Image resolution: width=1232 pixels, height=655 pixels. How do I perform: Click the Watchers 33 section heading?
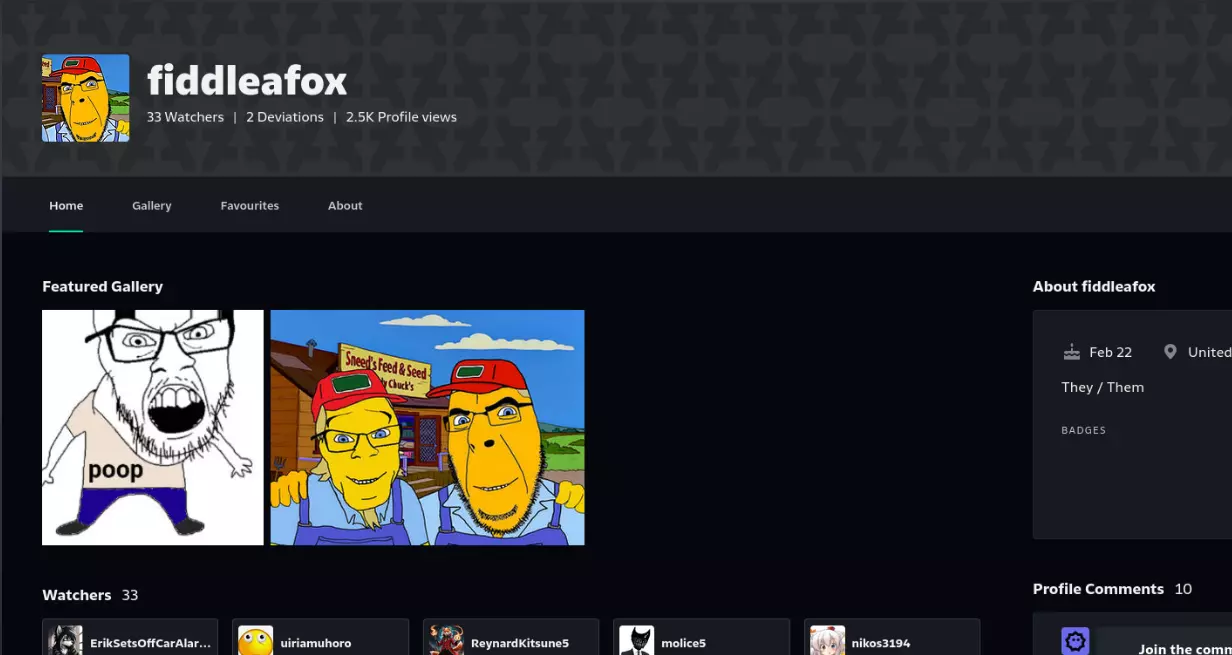click(90, 595)
